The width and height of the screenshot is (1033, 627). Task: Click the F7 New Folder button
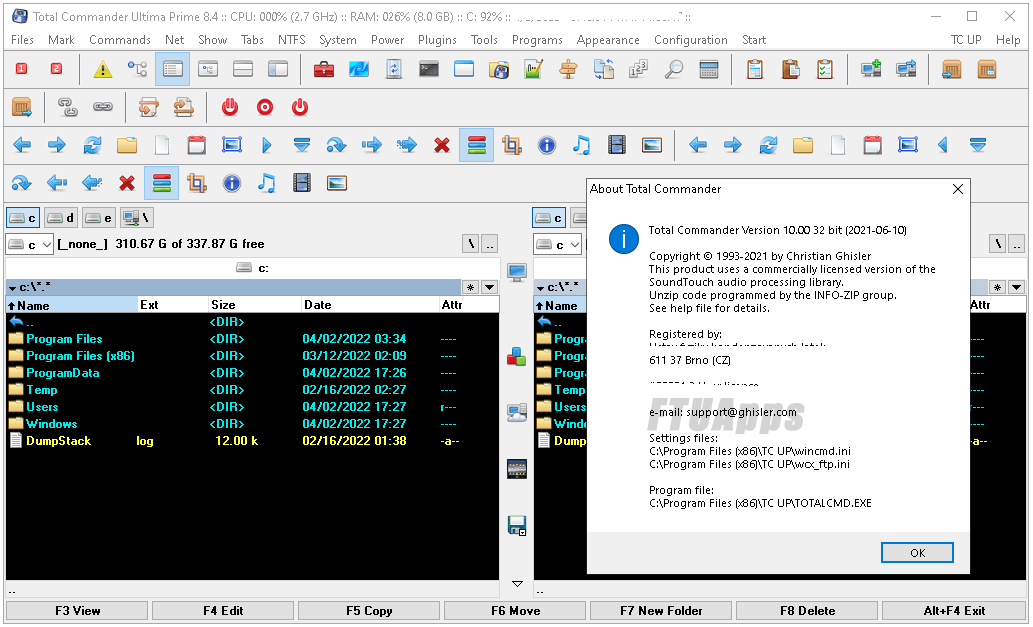coord(661,611)
